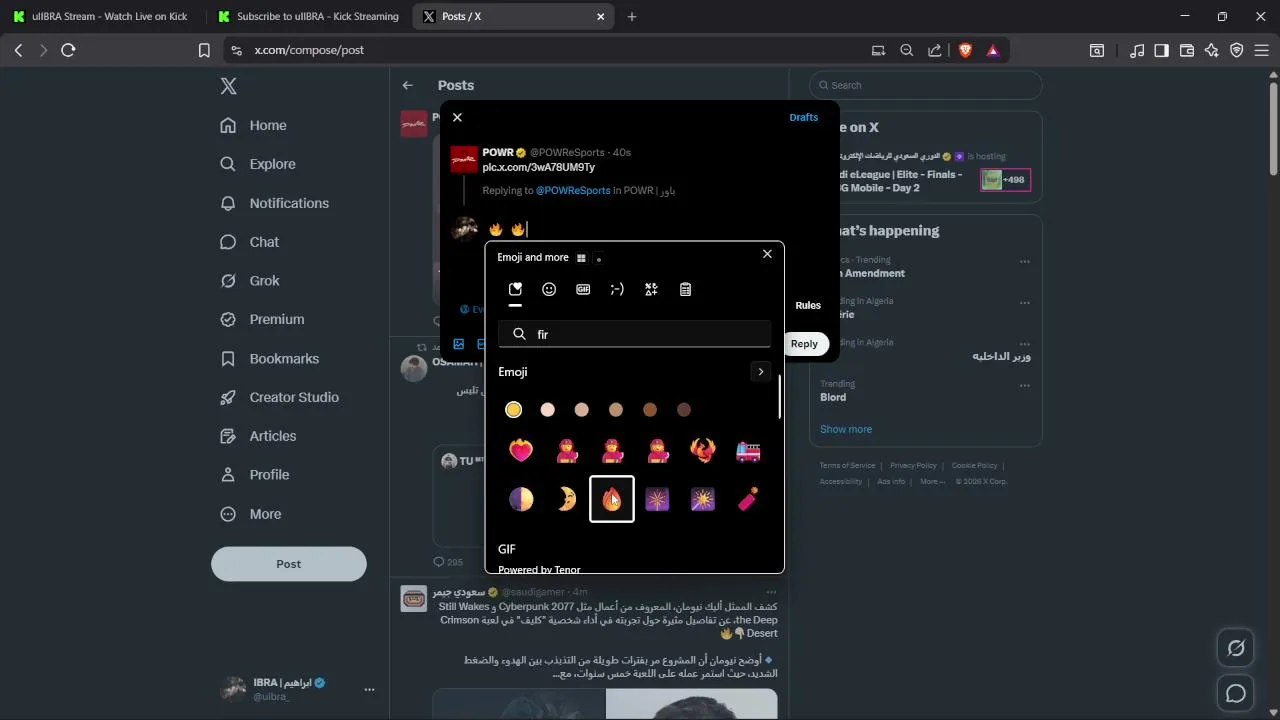This screenshot has width=1280, height=720.
Task: Close the Emoji and more panel
Action: 767,254
